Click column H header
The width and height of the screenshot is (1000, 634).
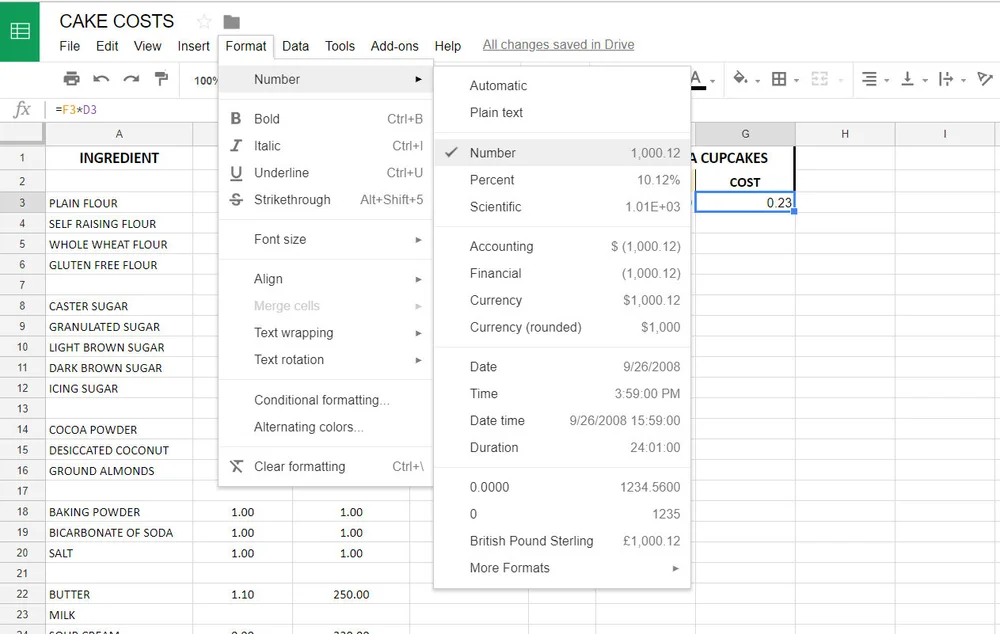tap(845, 134)
